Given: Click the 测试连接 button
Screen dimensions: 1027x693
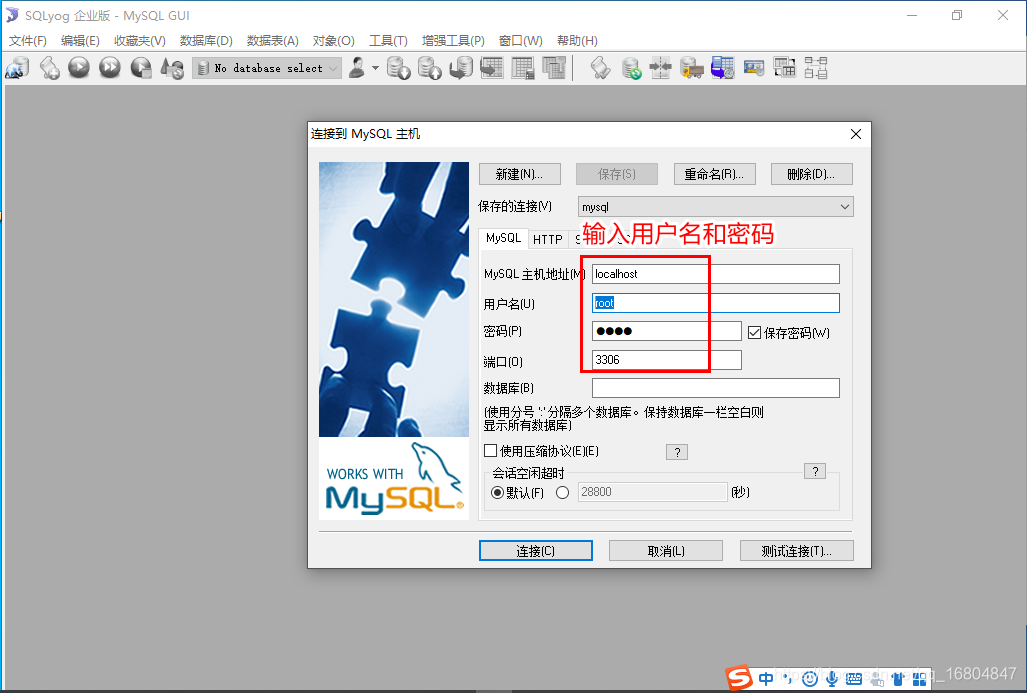Looking at the screenshot, I should pyautogui.click(x=796, y=550).
